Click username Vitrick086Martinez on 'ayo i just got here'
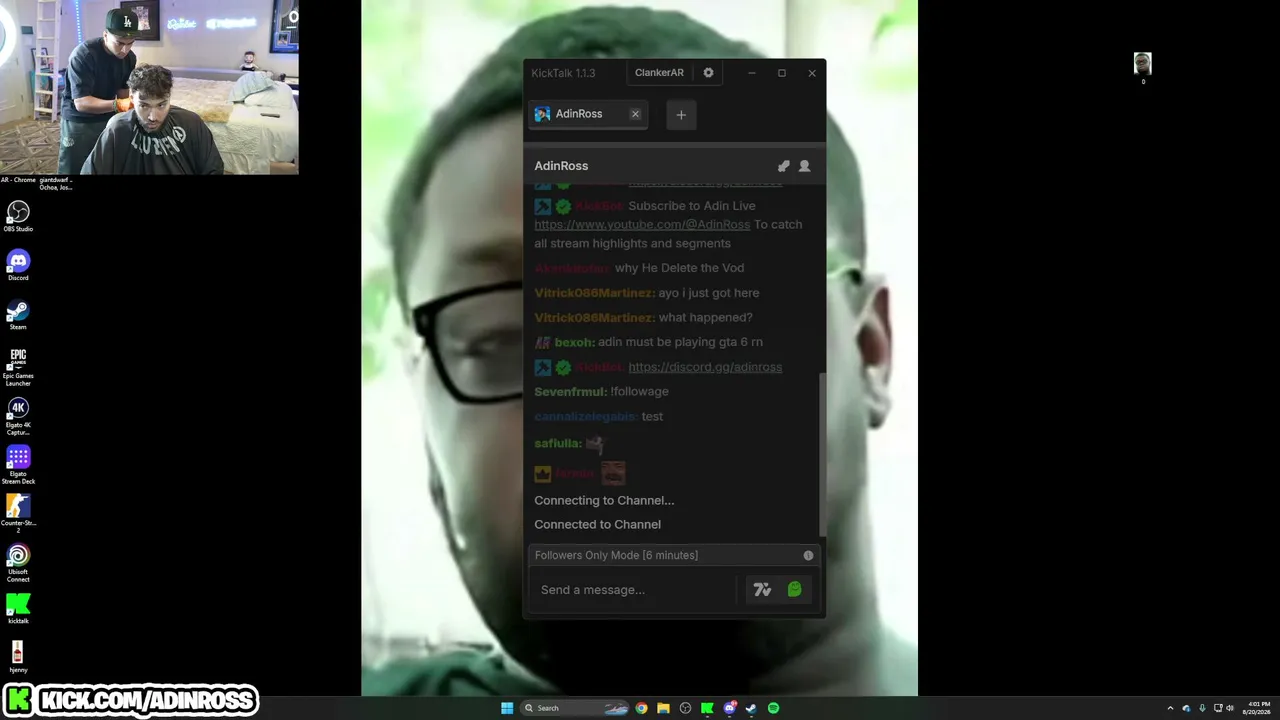Viewport: 1280px width, 720px height. tap(595, 293)
